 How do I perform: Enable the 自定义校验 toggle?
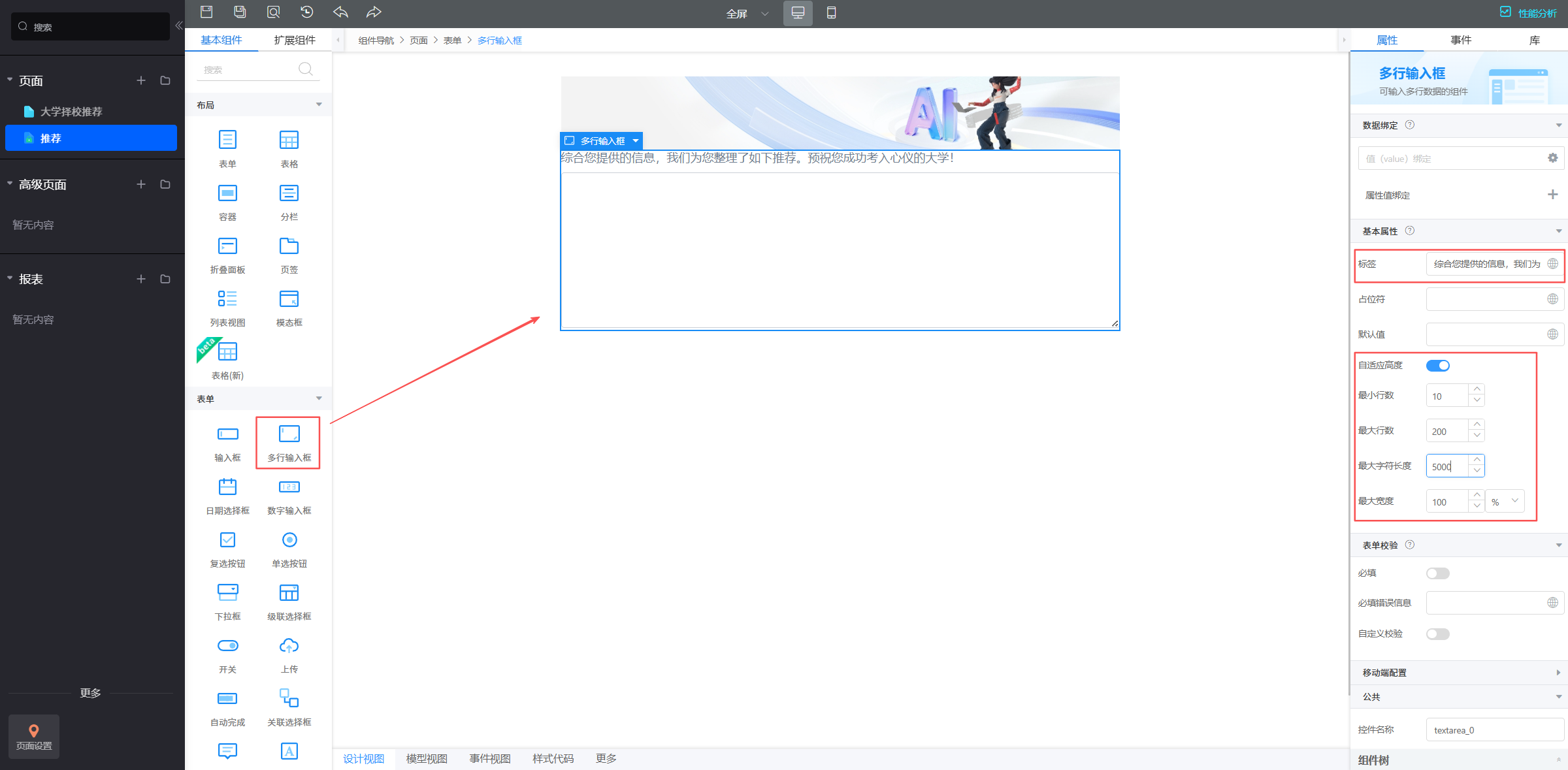pos(1437,634)
